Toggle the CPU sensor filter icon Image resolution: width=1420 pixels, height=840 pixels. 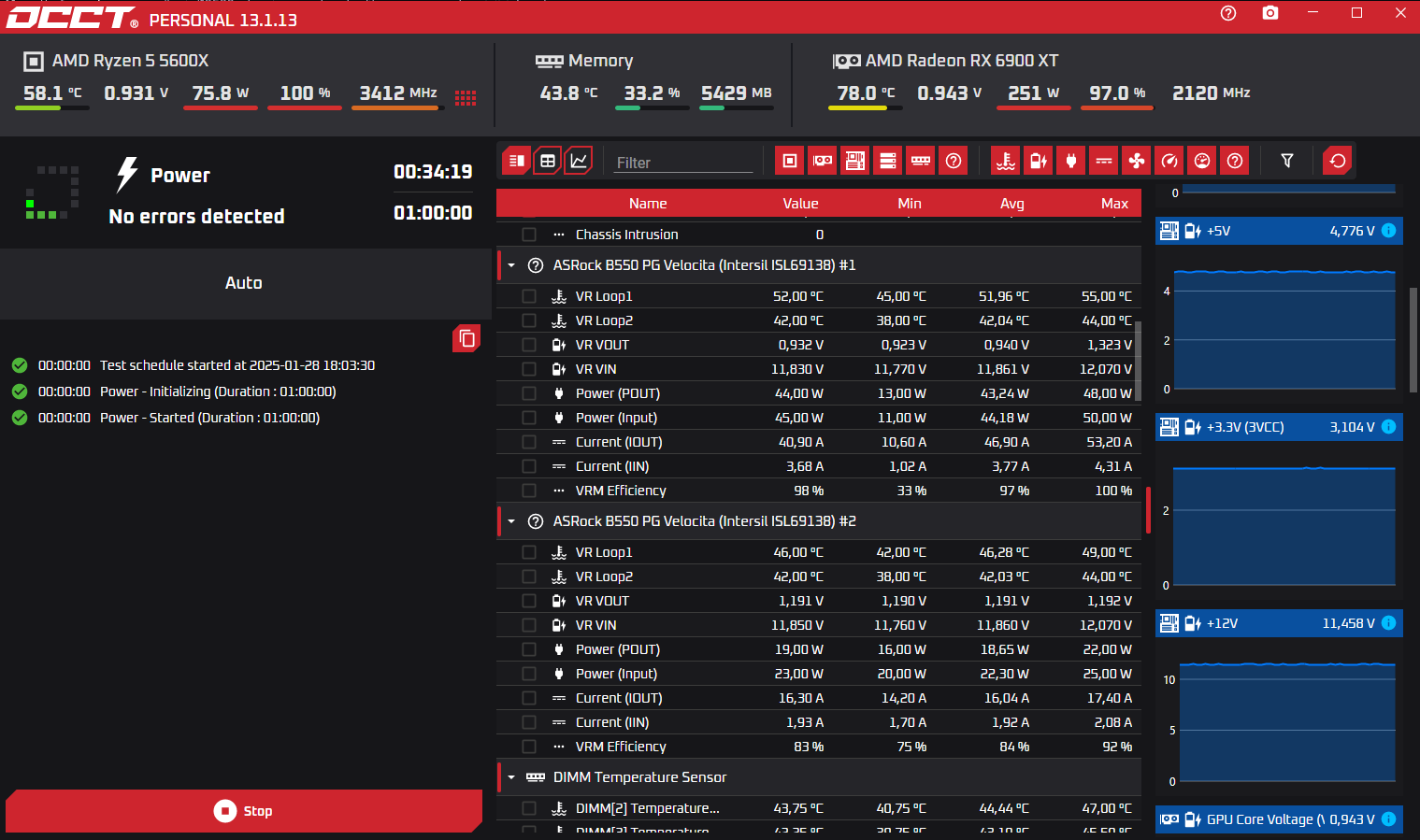(x=790, y=161)
